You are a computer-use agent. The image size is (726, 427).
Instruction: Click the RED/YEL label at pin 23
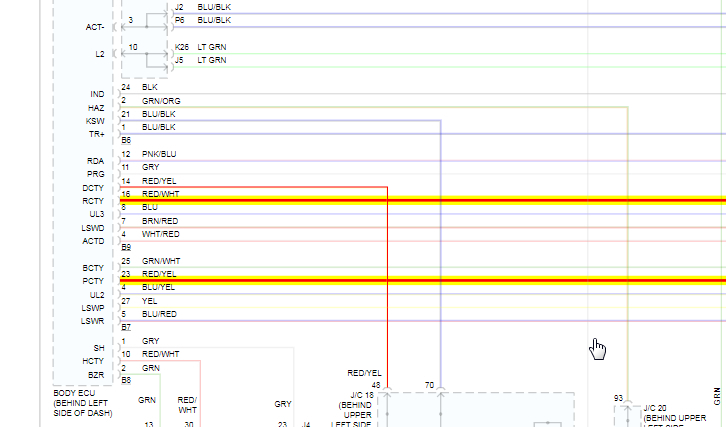159,274
